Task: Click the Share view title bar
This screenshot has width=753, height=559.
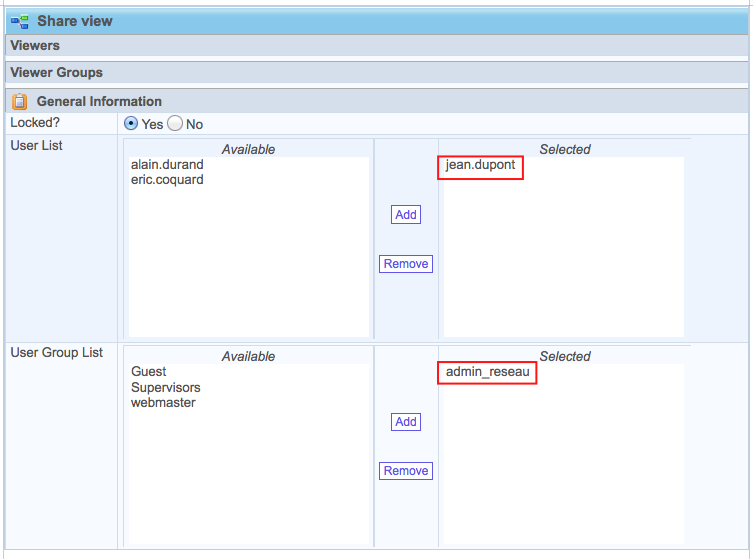Action: (400, 20)
